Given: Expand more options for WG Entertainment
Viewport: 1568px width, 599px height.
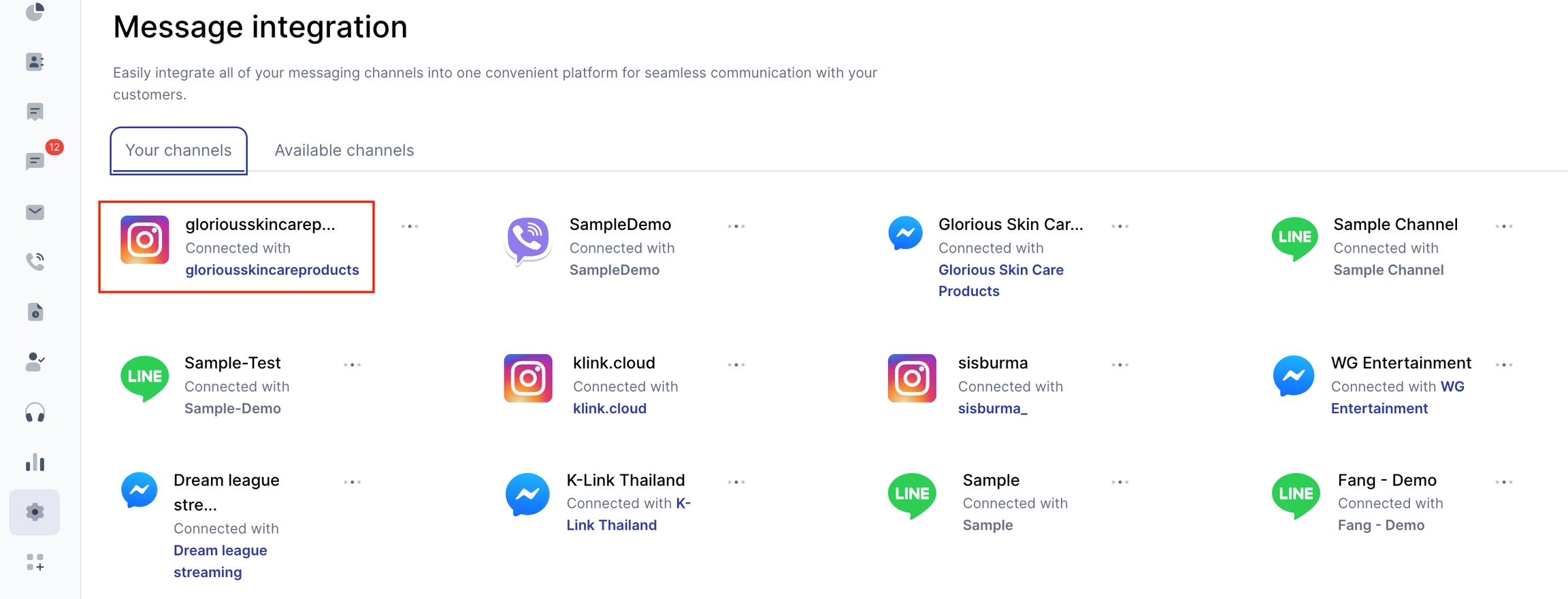Looking at the screenshot, I should pos(1504,365).
